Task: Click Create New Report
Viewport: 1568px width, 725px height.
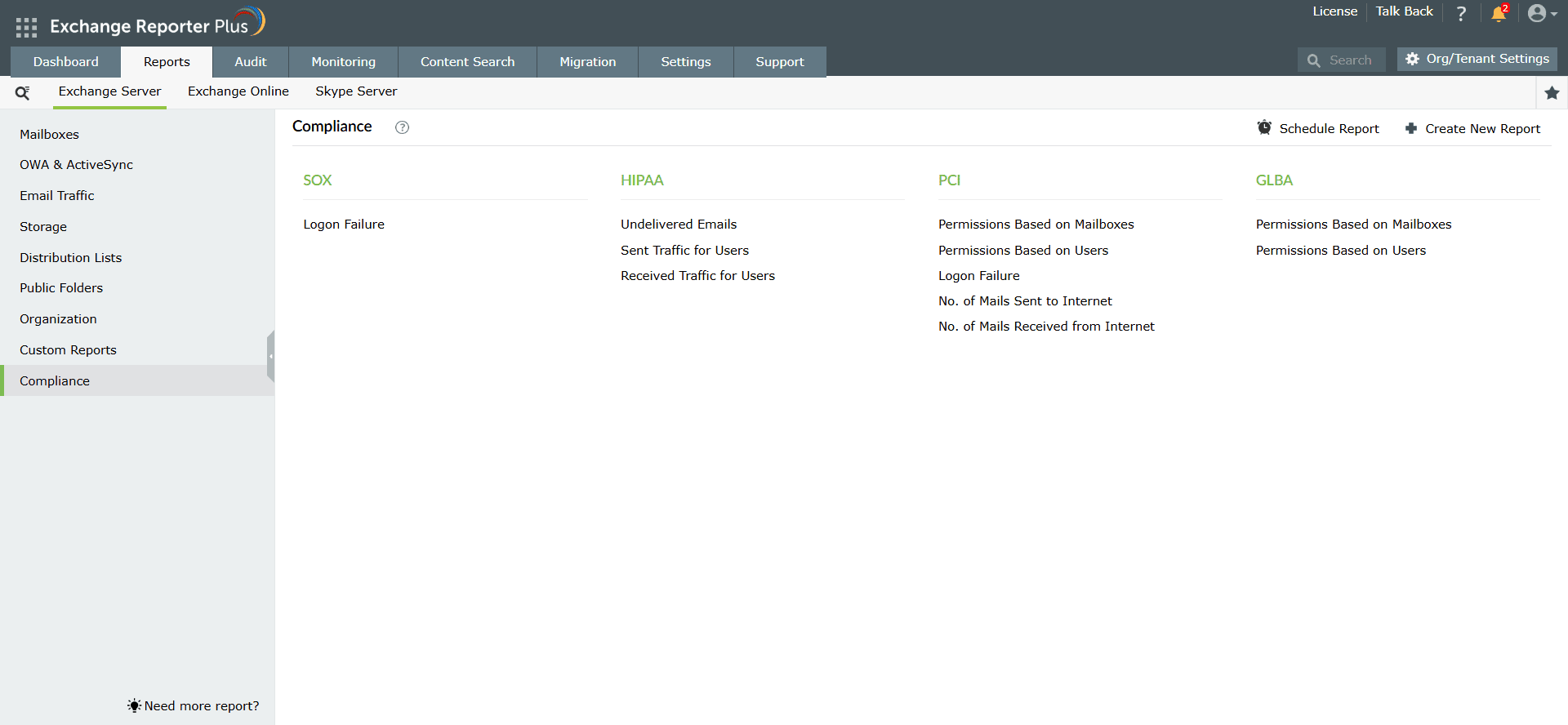Action: (x=1473, y=128)
